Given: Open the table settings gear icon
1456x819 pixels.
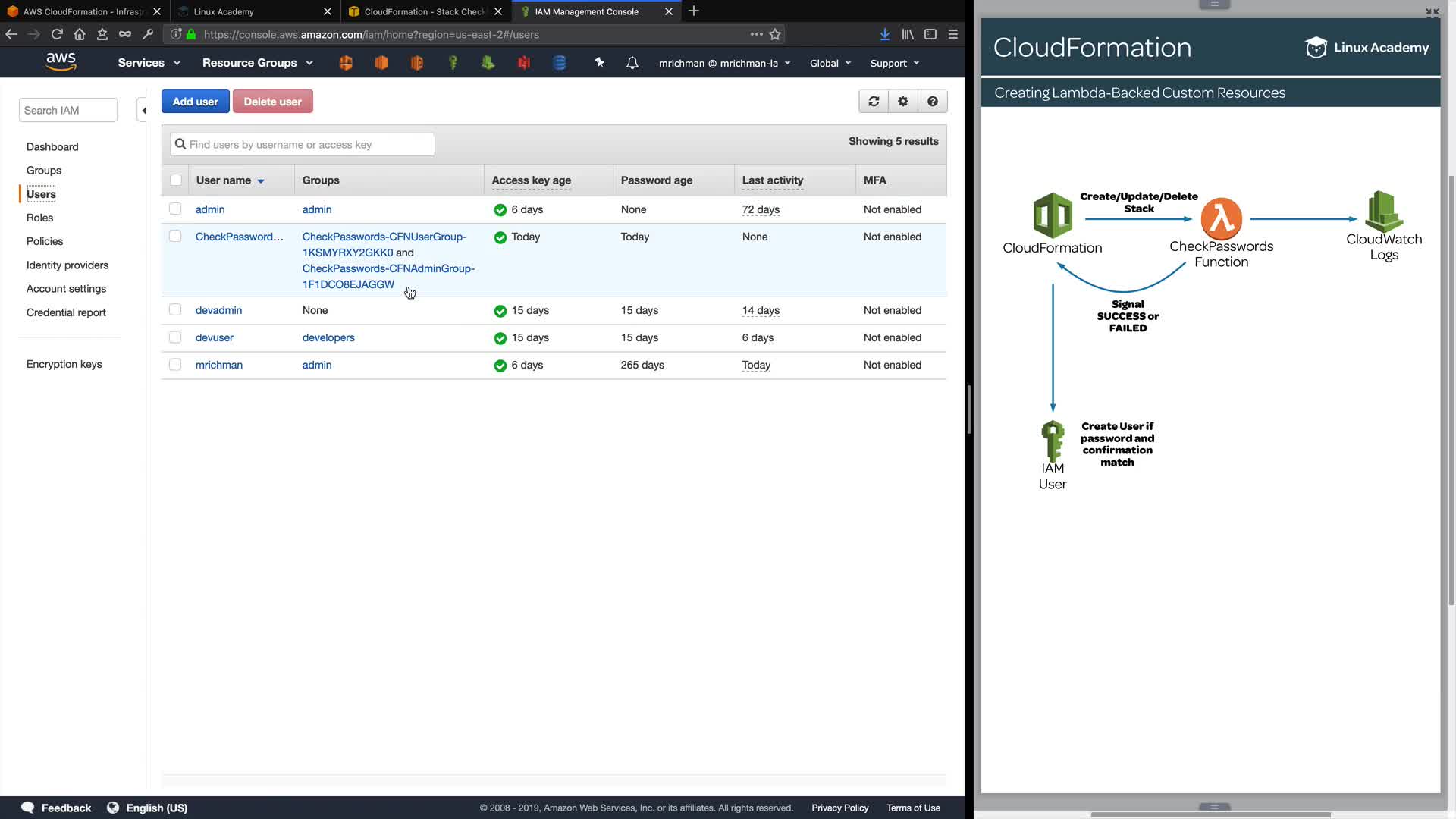Looking at the screenshot, I should (903, 102).
